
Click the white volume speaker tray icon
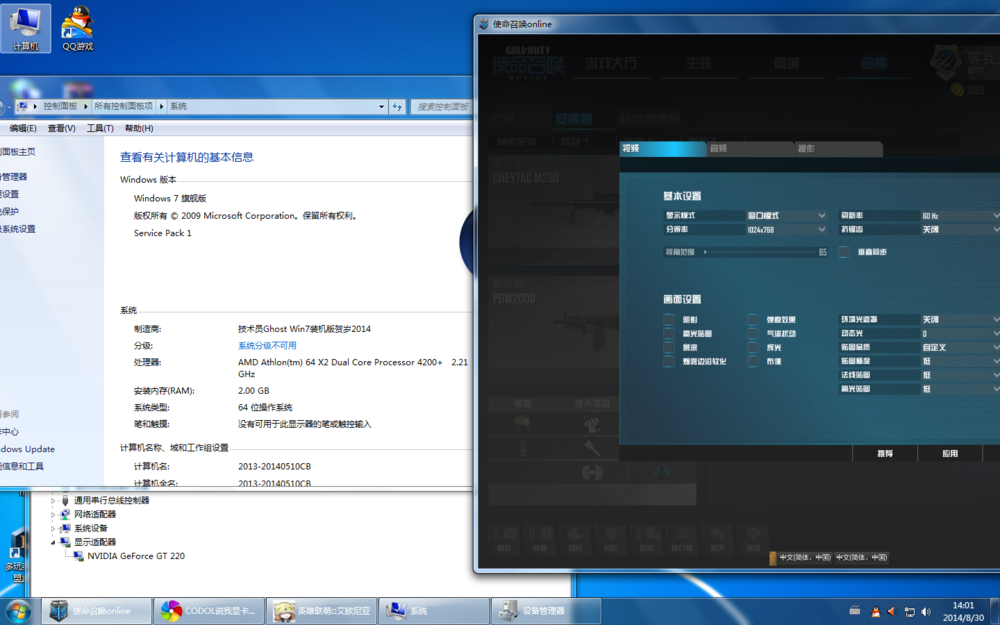click(926, 612)
